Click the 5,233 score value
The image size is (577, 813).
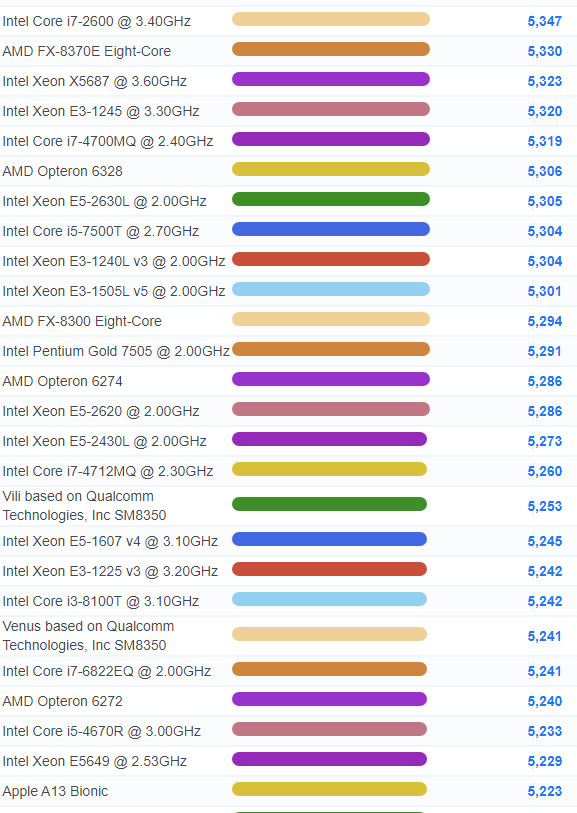click(x=544, y=732)
